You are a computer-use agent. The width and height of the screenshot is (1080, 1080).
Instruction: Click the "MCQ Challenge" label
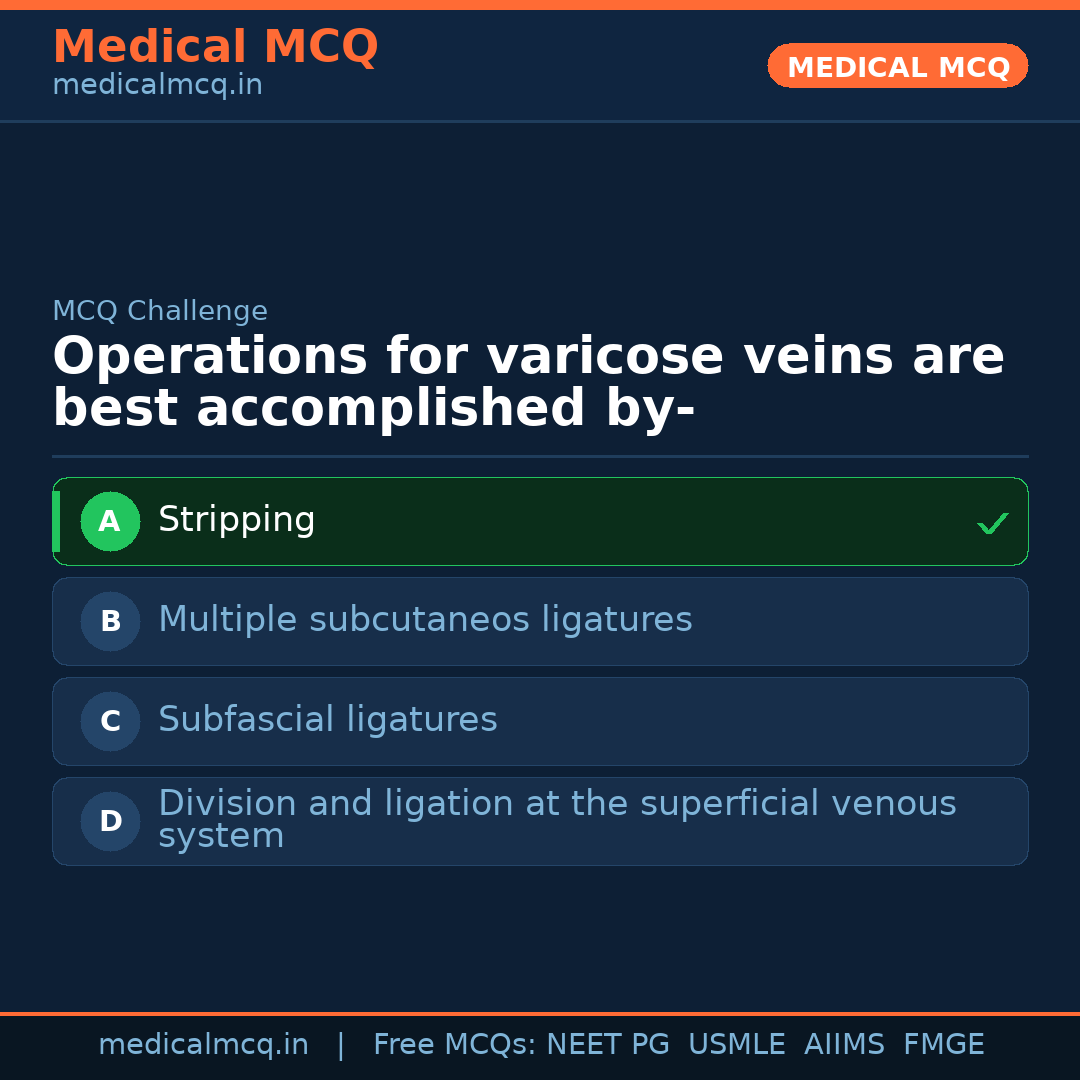160,311
